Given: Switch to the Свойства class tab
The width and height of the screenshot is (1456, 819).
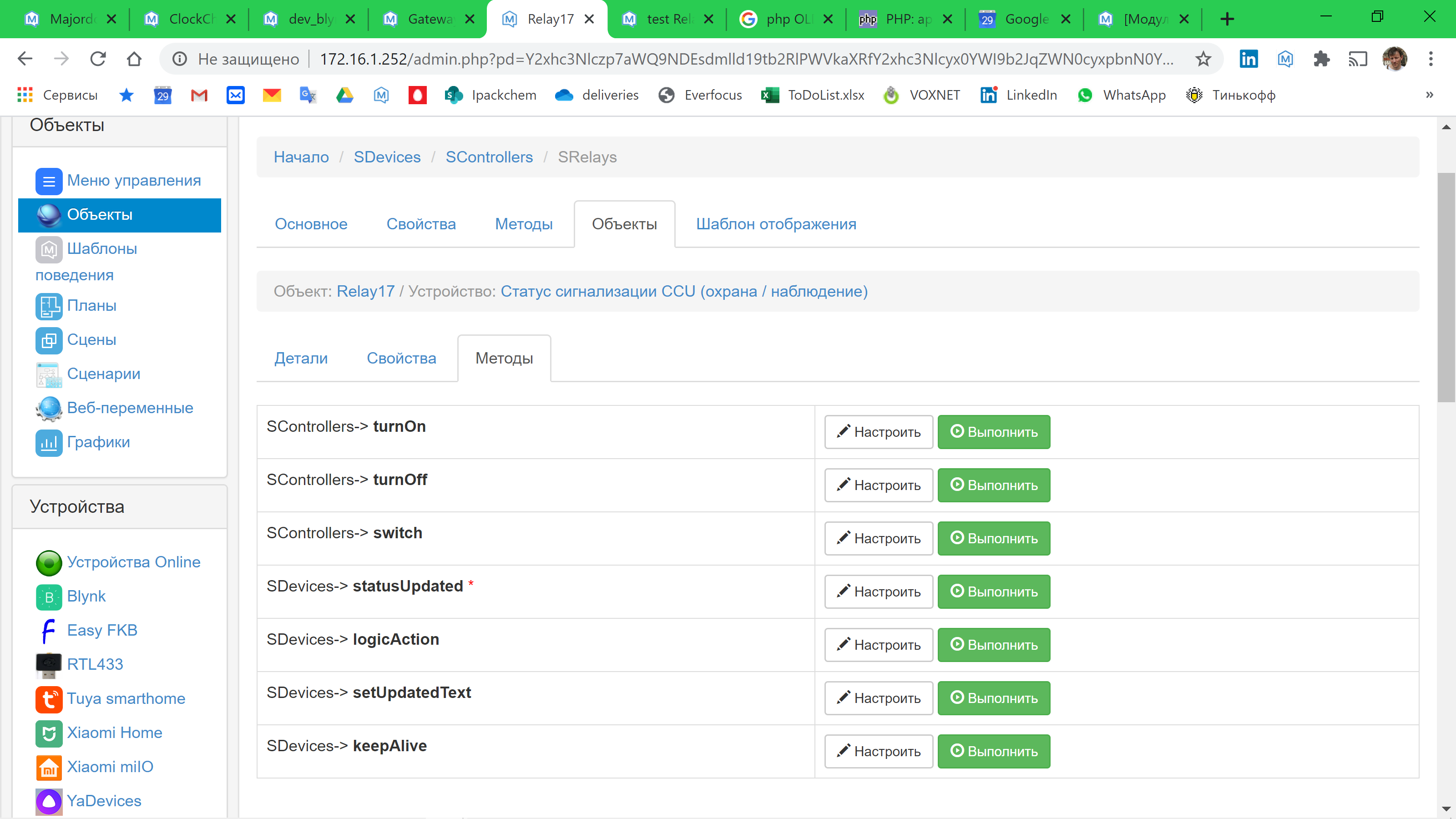Looking at the screenshot, I should [420, 224].
